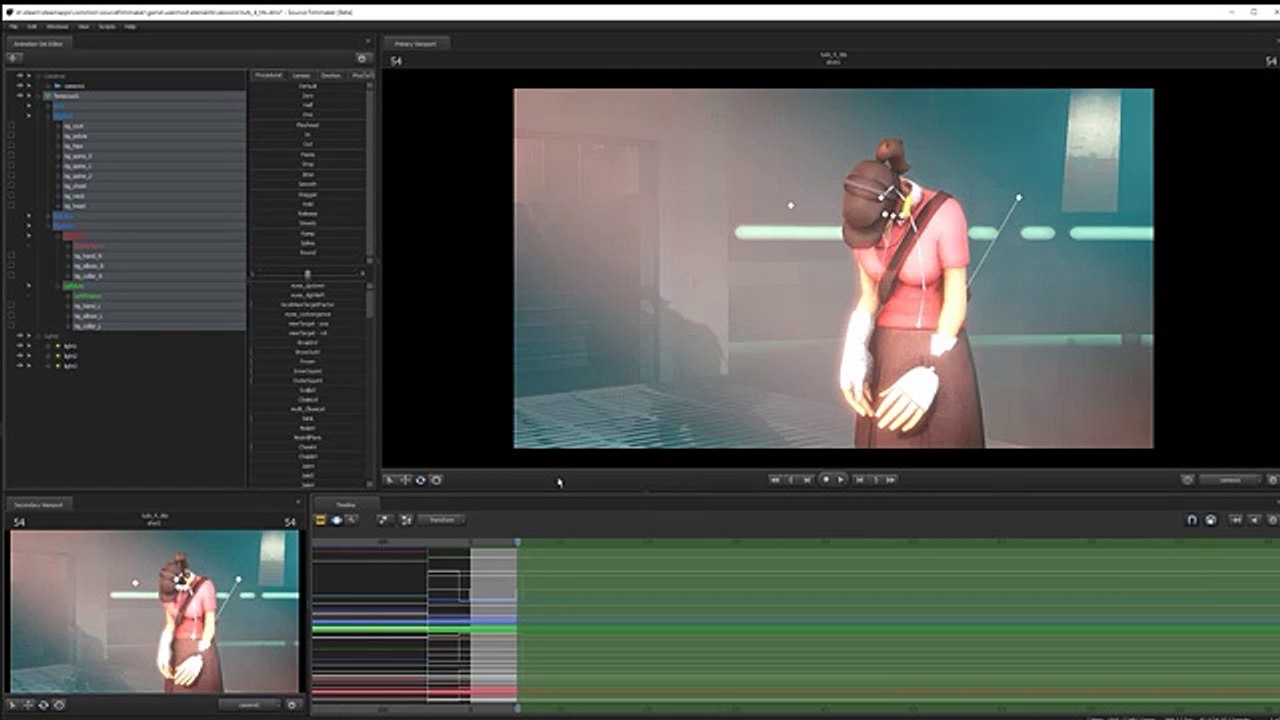This screenshot has height=720, width=1280.
Task: Select arrow tool in secondary viewport toolbar
Action: click(13, 705)
